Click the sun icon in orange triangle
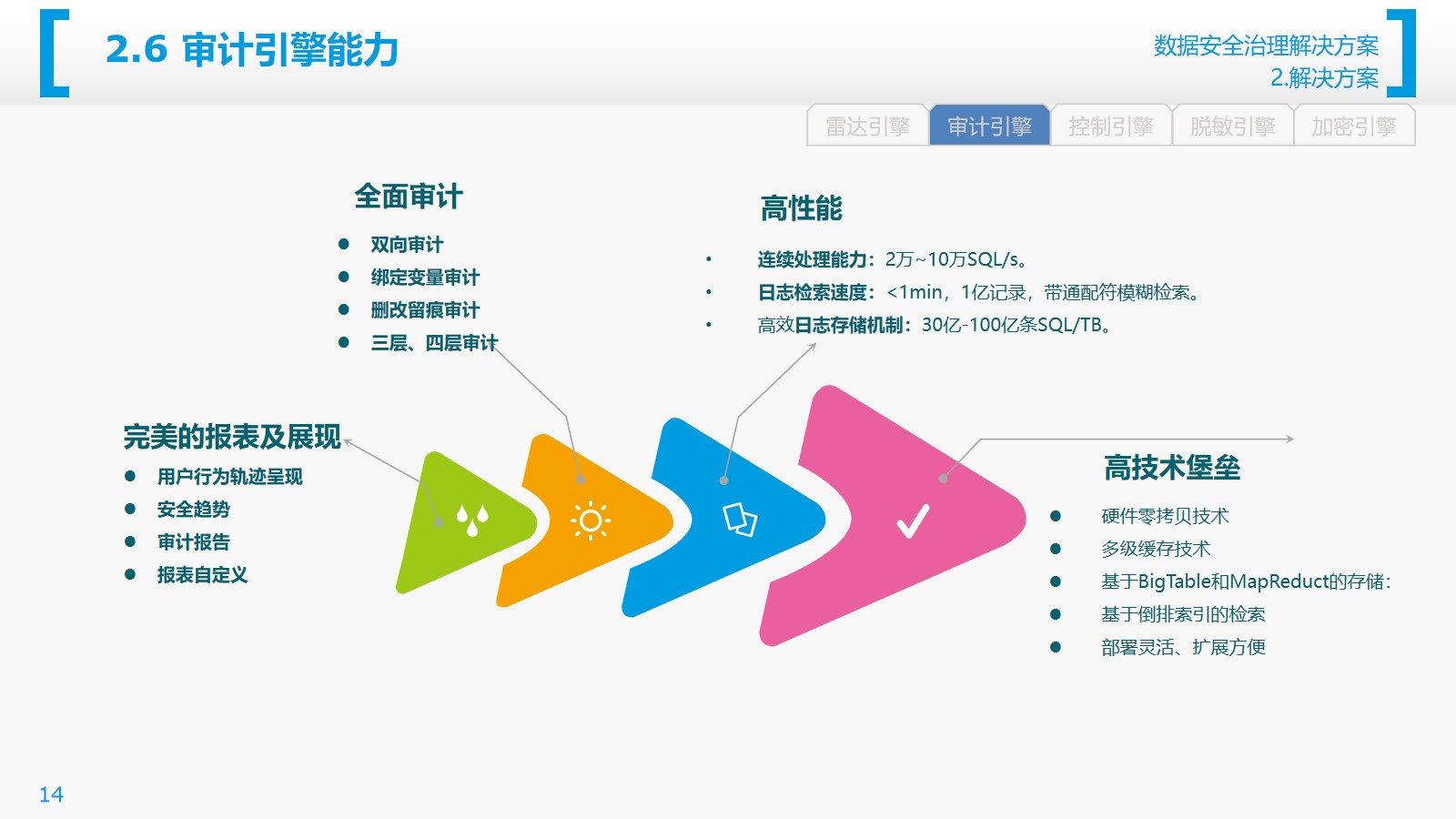The height and width of the screenshot is (819, 1456). [x=591, y=521]
